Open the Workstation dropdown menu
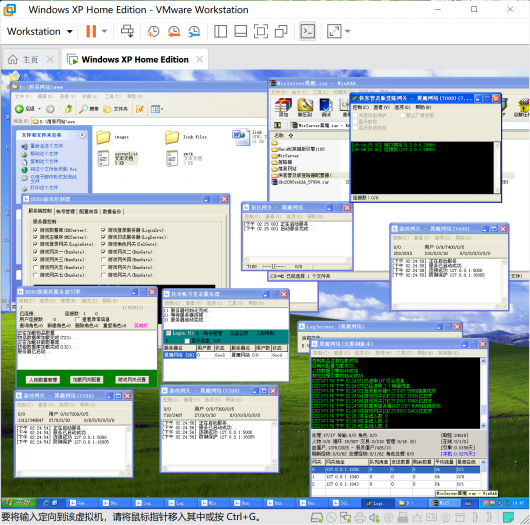Image resolution: width=530 pixels, height=525 pixels. 40,31
